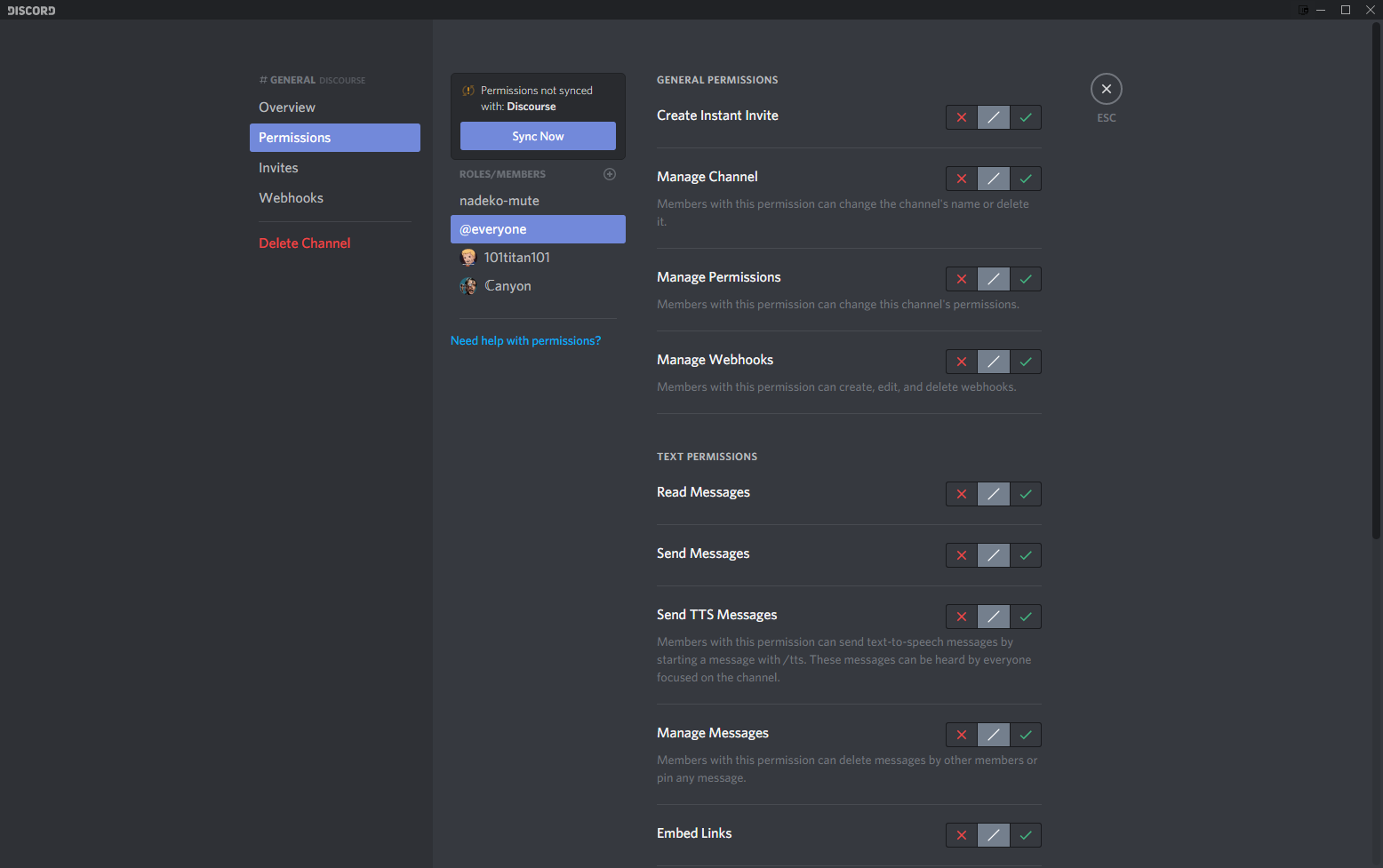1383x868 pixels.
Task: Click 101titan101's avatar in member list
Action: pyautogui.click(x=468, y=258)
